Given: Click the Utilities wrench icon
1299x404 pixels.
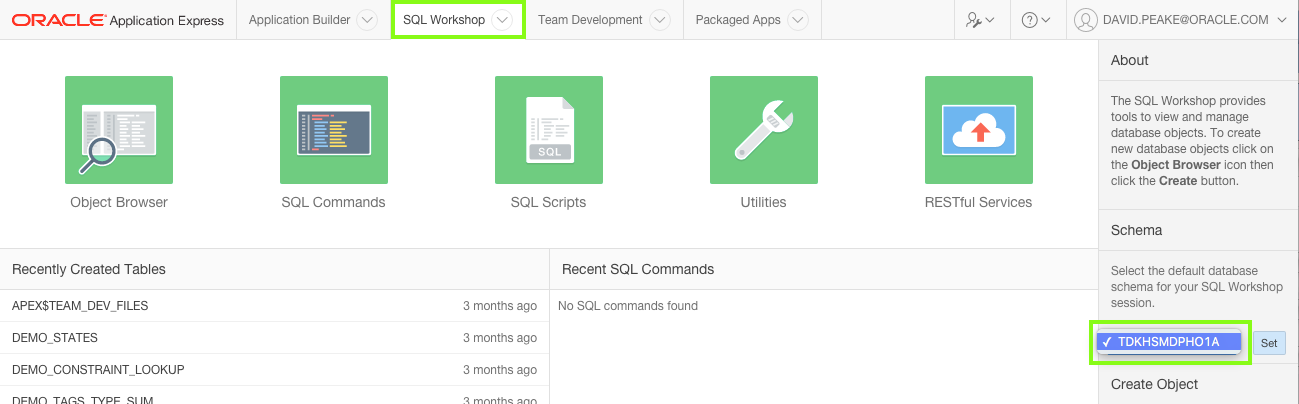Looking at the screenshot, I should 764,130.
